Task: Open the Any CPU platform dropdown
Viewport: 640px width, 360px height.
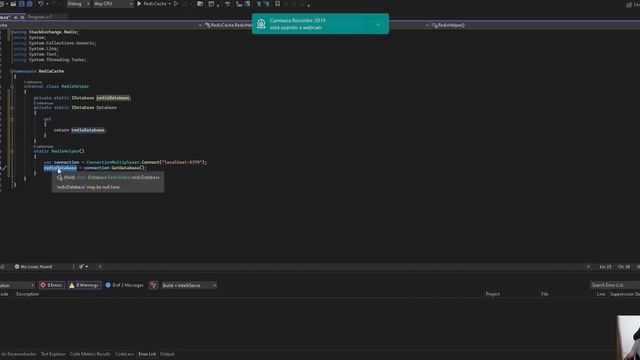Action: point(113,4)
